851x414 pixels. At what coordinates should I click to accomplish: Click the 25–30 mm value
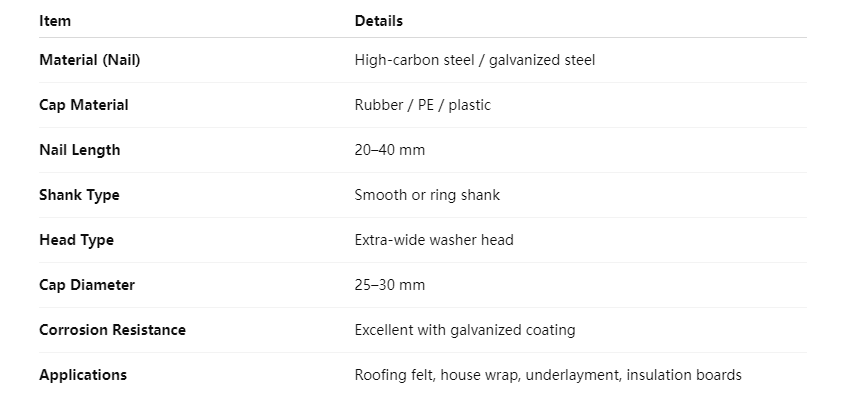click(389, 285)
